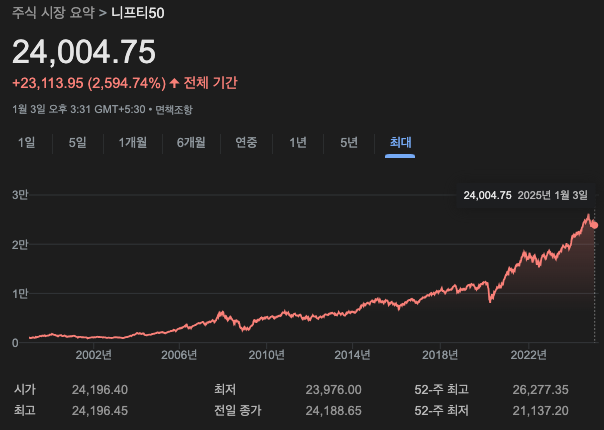Open the 면책조항 disclaimer link
This screenshot has height=430, width=604.
174,109
